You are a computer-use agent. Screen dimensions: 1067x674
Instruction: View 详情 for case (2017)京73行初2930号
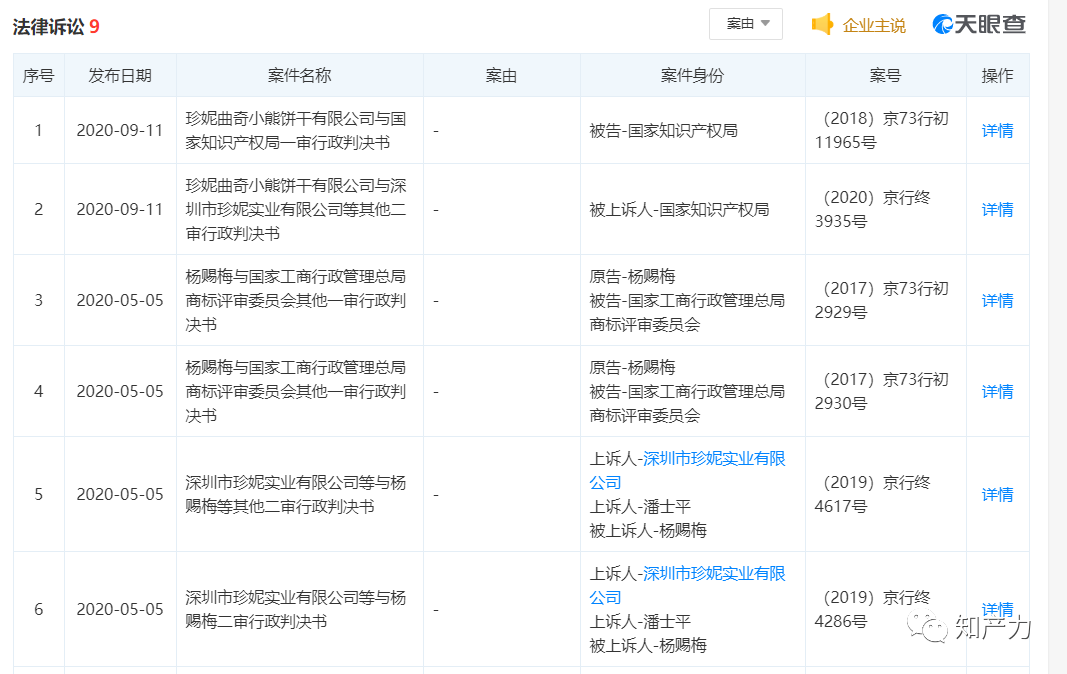[997, 391]
